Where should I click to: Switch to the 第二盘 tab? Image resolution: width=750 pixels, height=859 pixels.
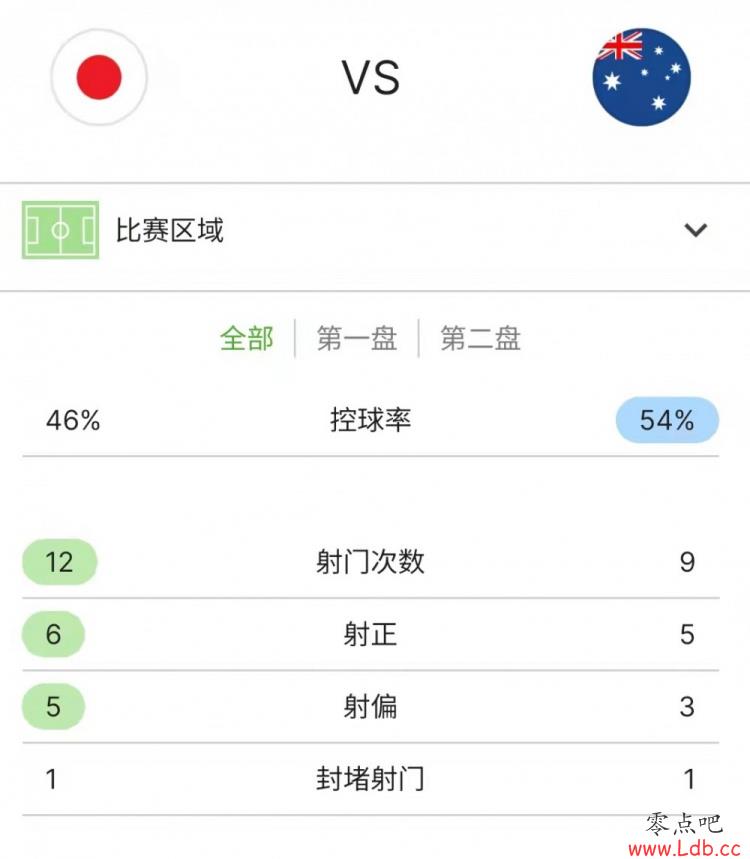click(x=480, y=338)
